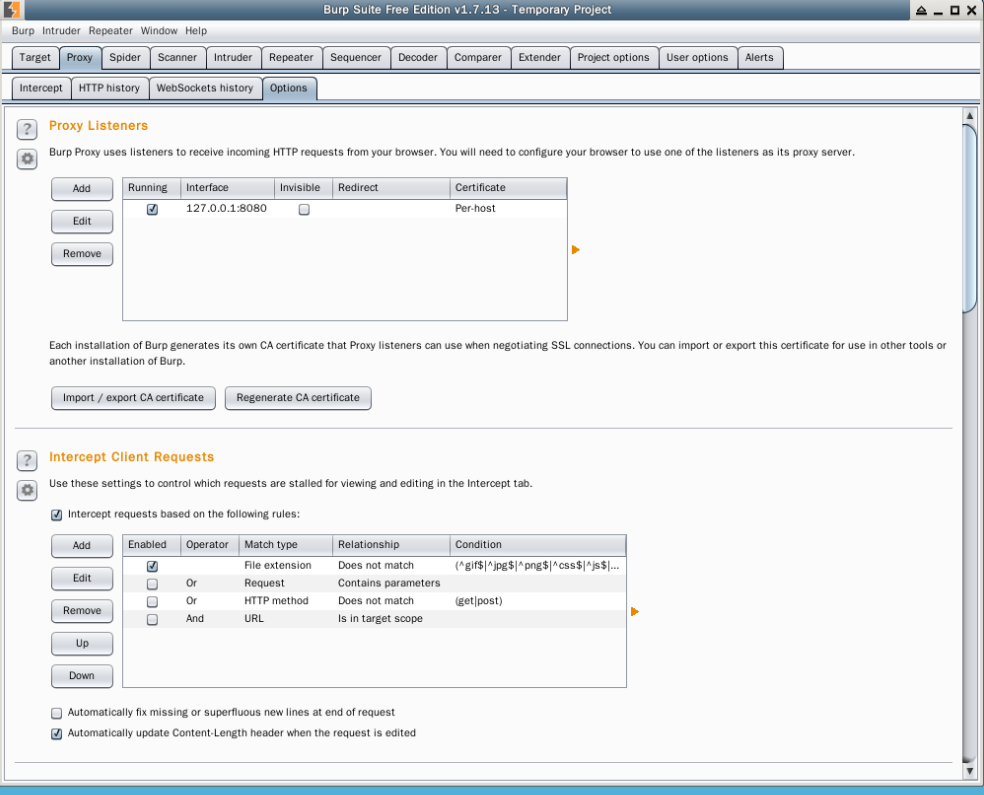The image size is (984, 795).
Task: Remove the selected proxy listener
Action: [82, 254]
